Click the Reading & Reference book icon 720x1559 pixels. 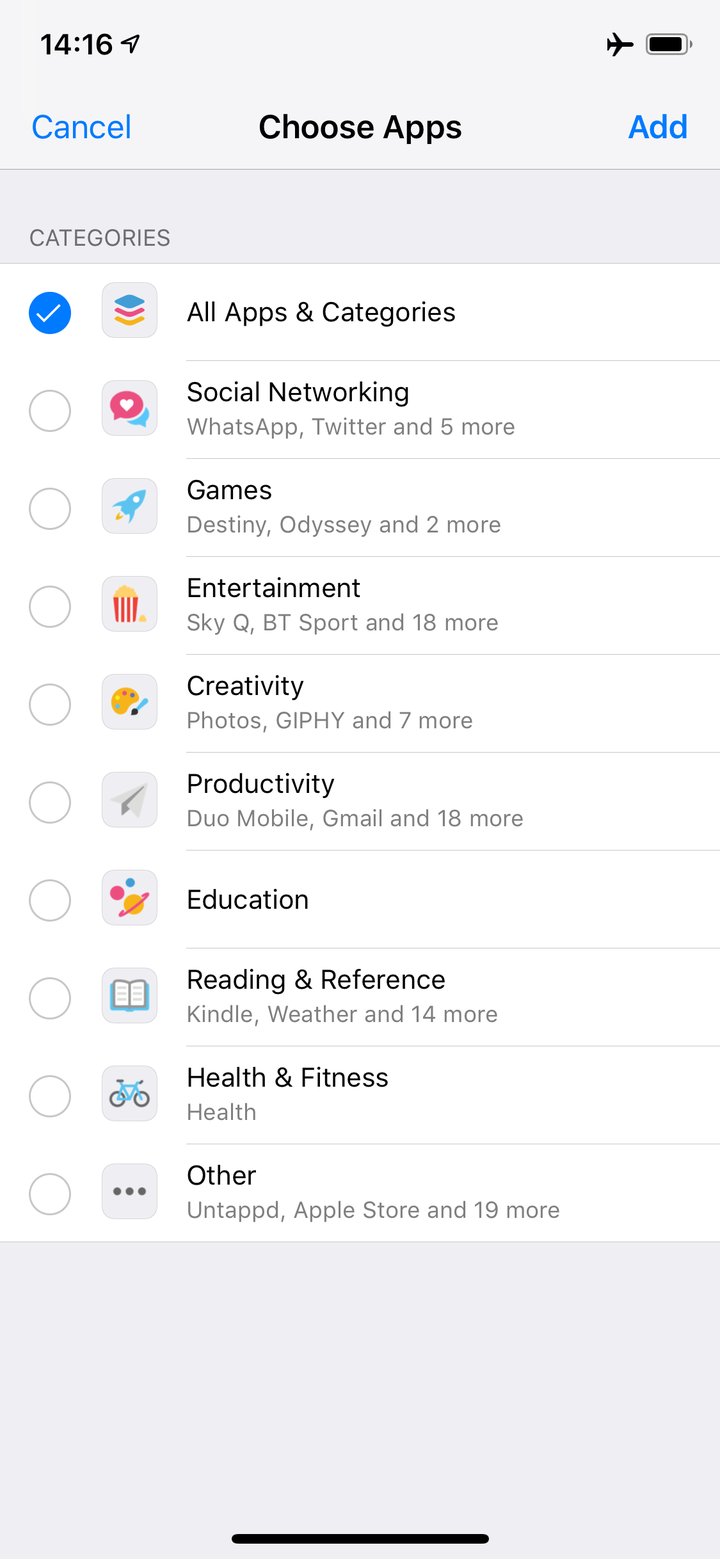pyautogui.click(x=130, y=997)
